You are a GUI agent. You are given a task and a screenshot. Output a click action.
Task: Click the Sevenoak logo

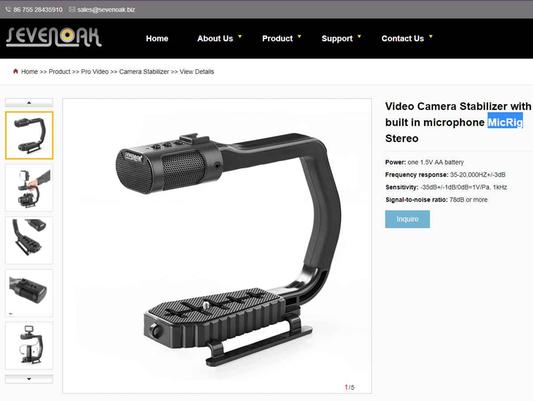pos(54,37)
